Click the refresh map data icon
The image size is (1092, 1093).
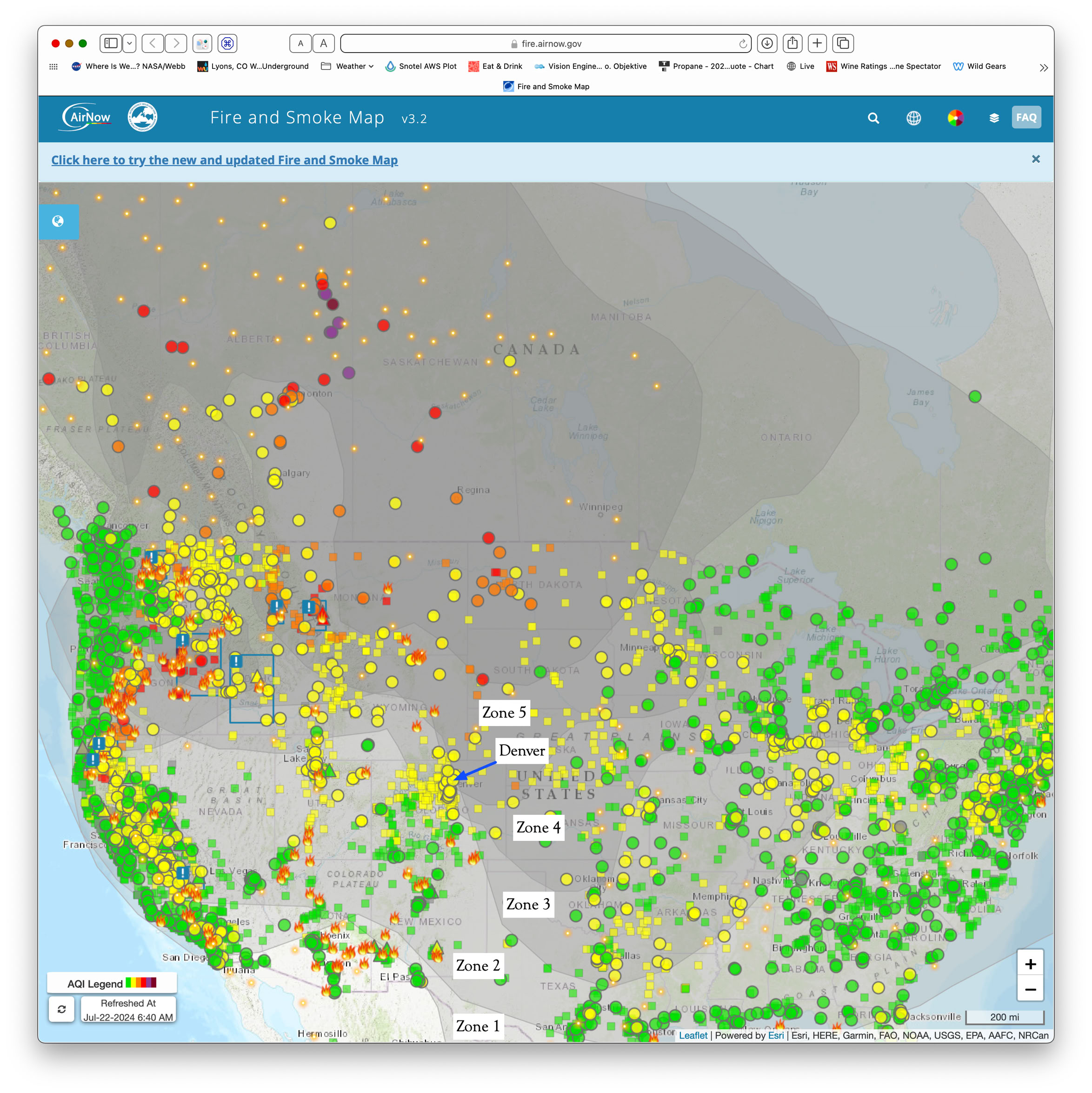tap(62, 1009)
